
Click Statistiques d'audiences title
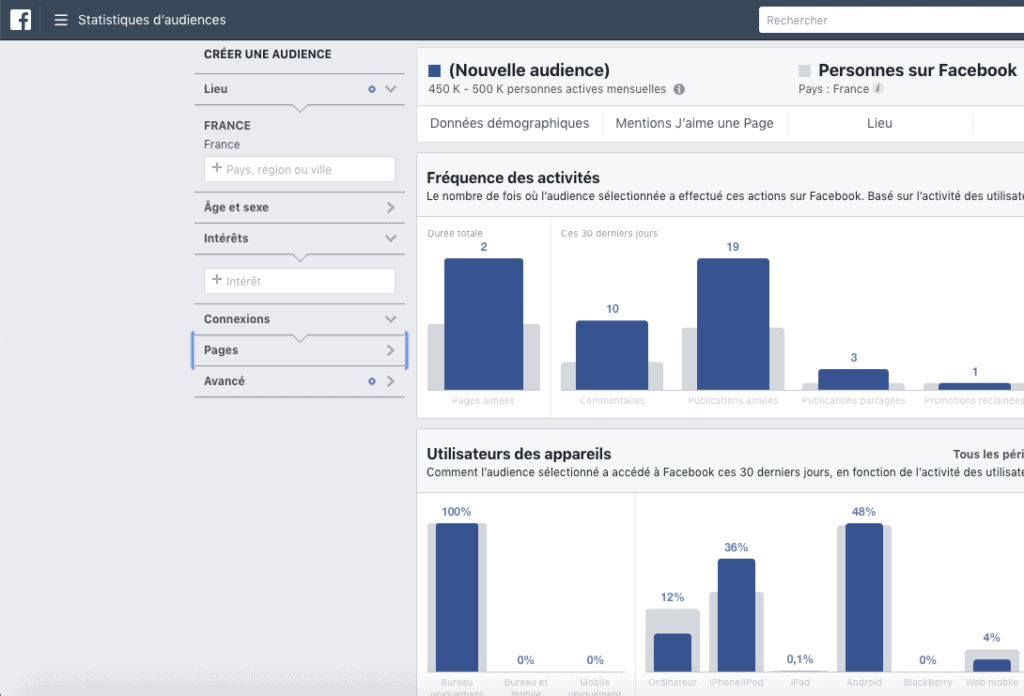point(152,20)
